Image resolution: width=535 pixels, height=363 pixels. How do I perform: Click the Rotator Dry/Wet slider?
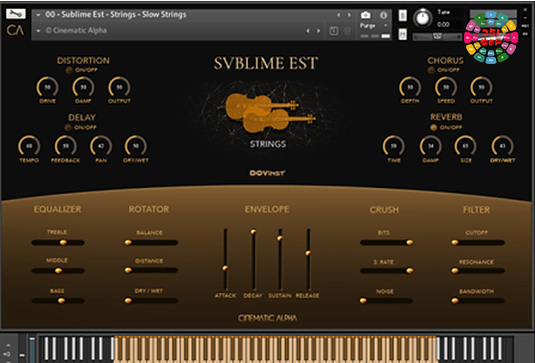point(151,301)
